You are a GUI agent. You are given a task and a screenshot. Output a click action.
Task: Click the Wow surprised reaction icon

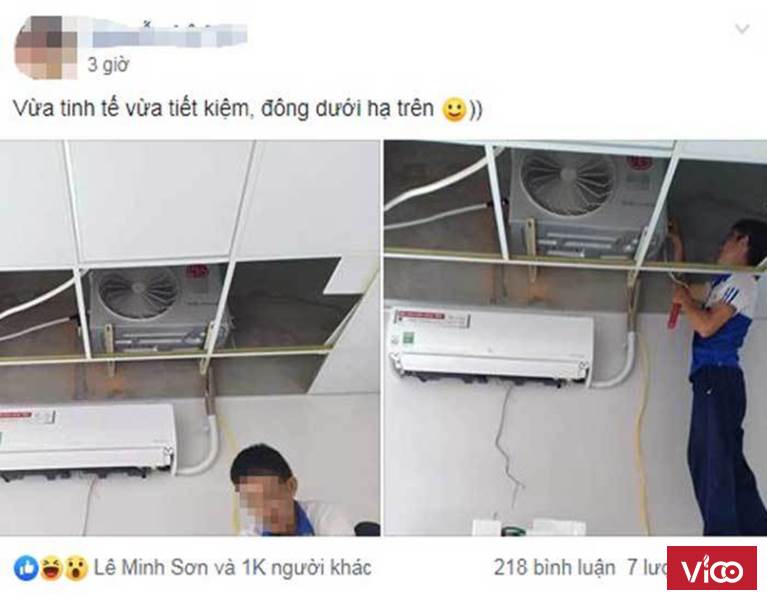point(76,568)
